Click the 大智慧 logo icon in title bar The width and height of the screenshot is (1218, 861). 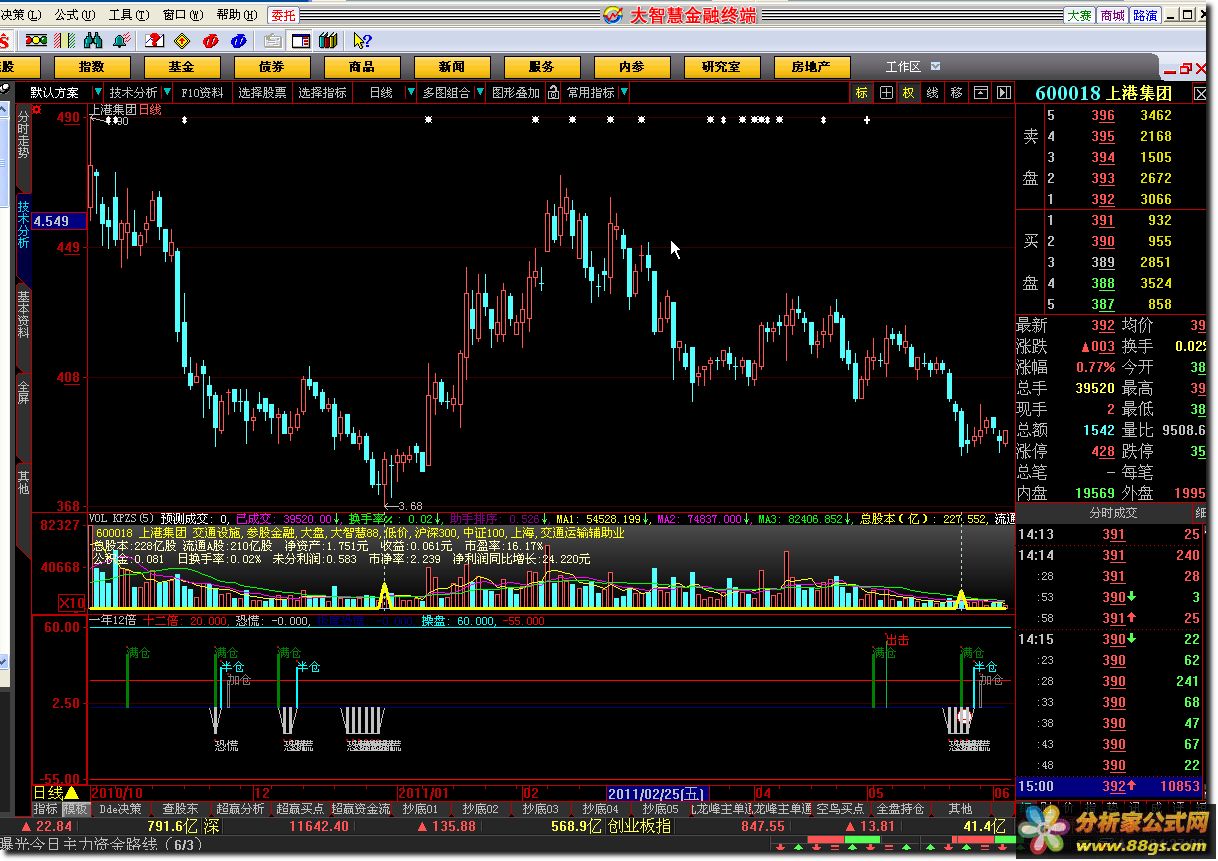tap(613, 14)
